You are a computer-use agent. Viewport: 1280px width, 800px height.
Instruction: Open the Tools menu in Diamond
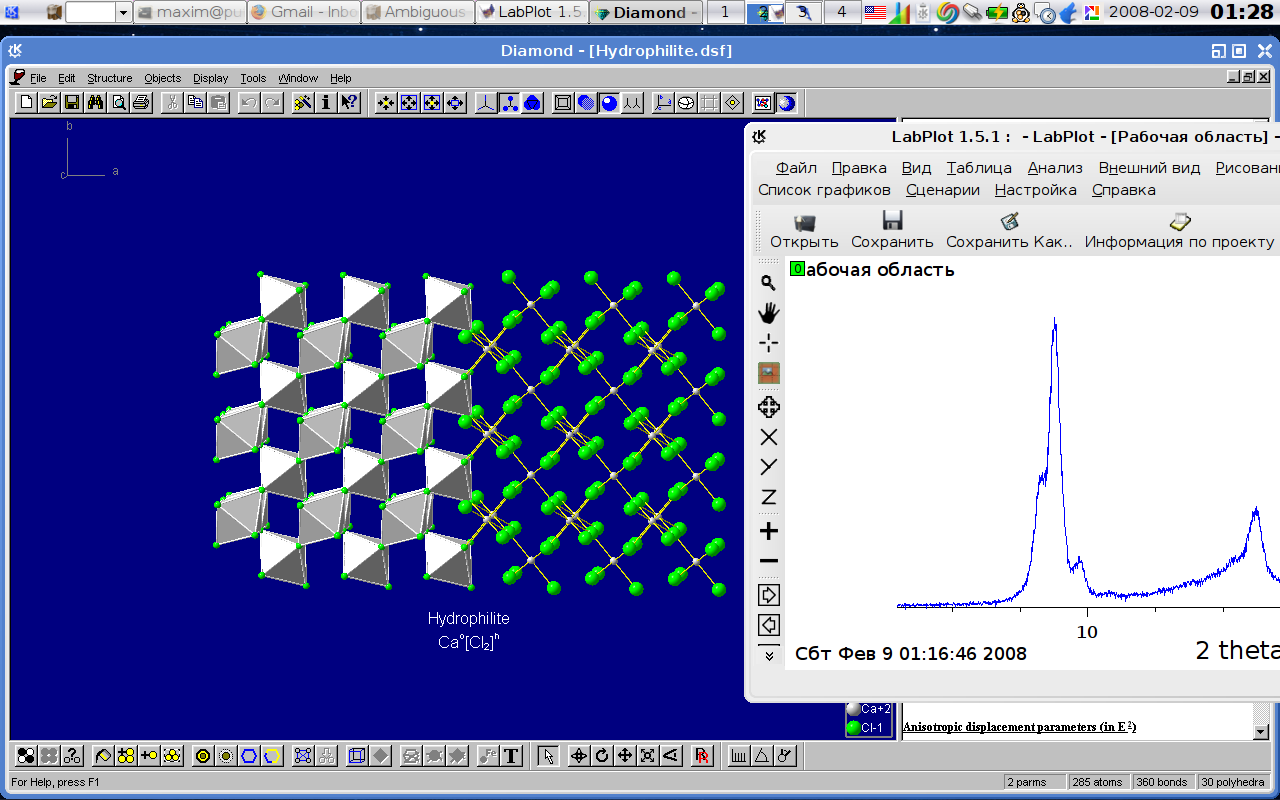pyautogui.click(x=253, y=78)
